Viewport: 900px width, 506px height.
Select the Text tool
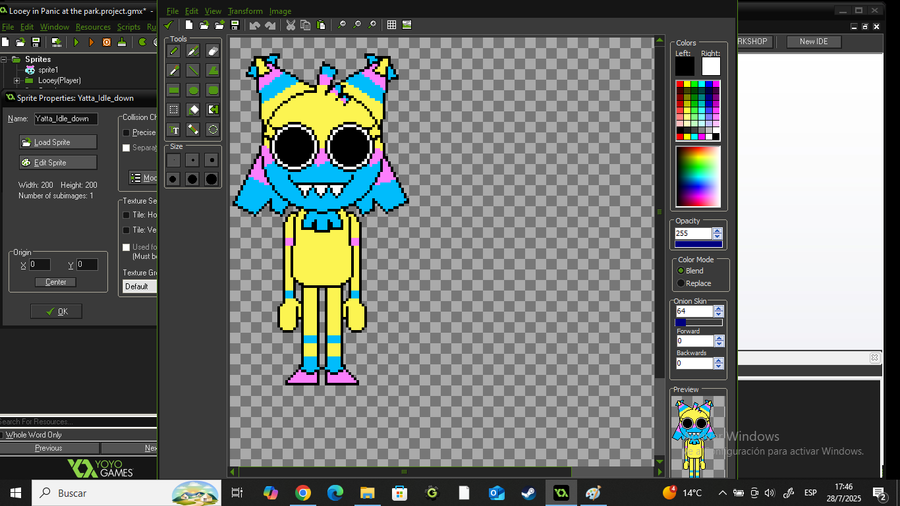pyautogui.click(x=174, y=130)
